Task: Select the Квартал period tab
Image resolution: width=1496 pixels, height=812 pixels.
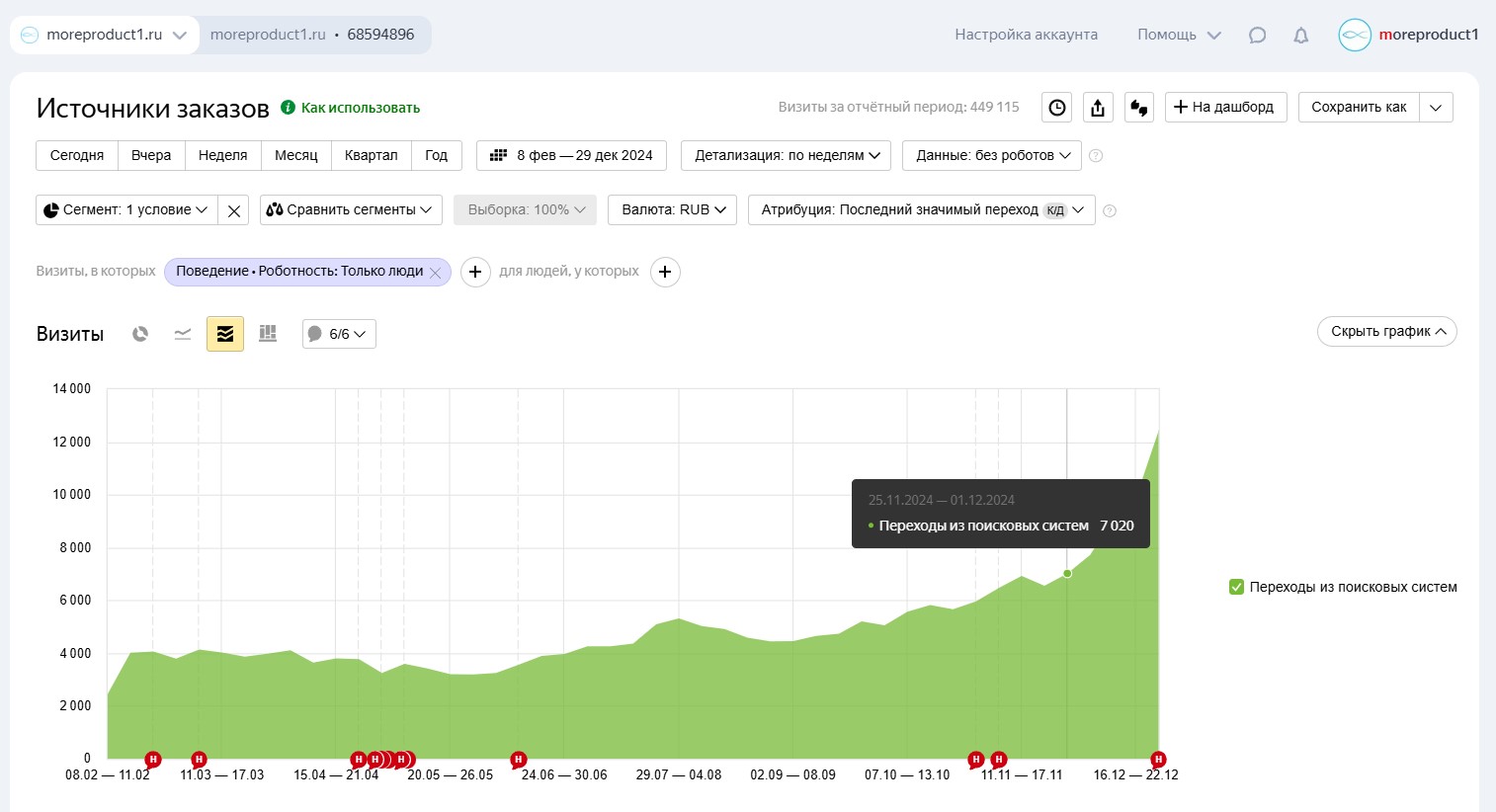Action: [371, 156]
